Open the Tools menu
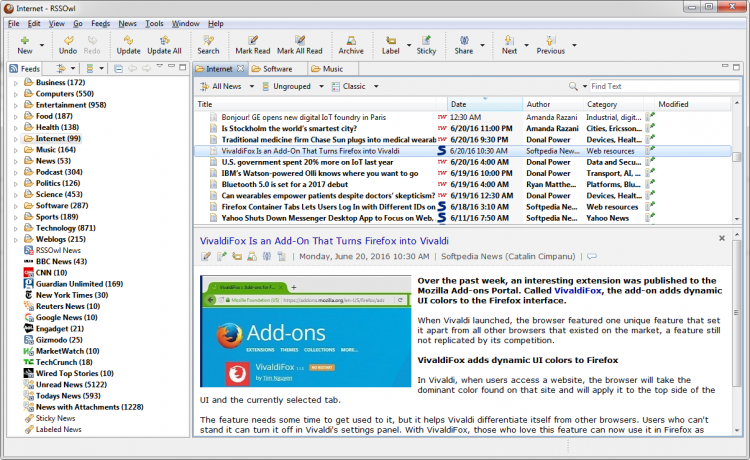Viewport: 750px width, 460px height. click(x=154, y=23)
